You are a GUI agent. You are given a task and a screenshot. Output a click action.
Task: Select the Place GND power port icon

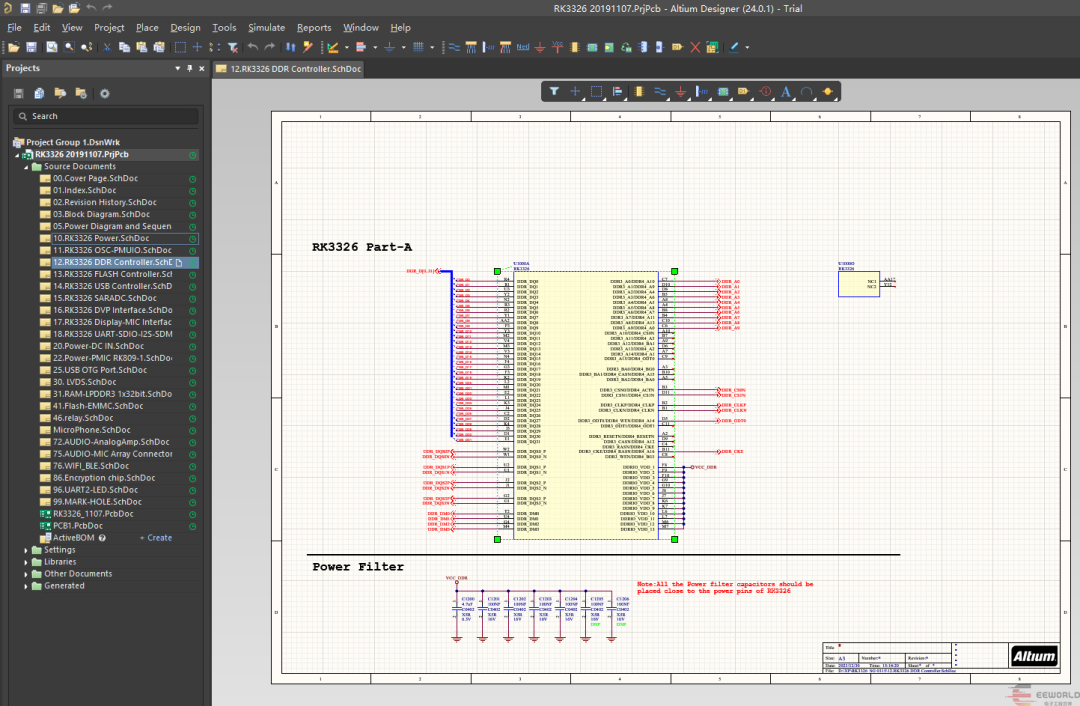[x=540, y=47]
